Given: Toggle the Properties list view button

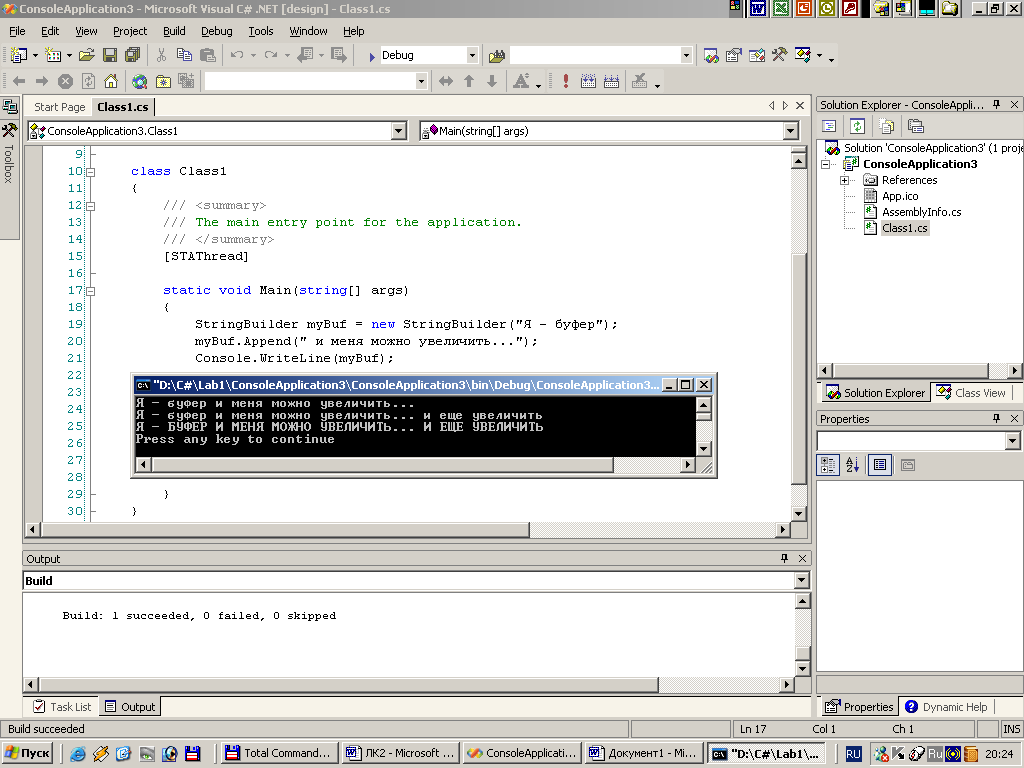Looking at the screenshot, I should pyautogui.click(x=880, y=465).
